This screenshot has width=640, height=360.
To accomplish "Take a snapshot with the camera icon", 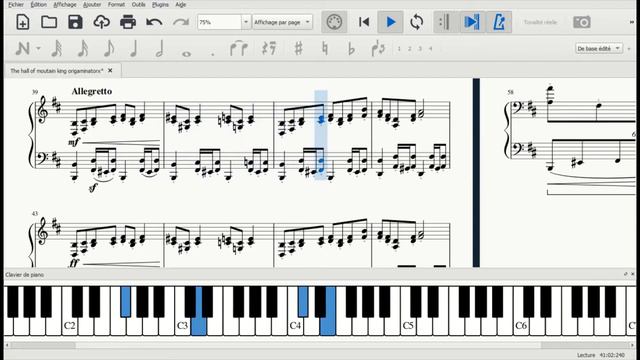I will [x=582, y=22].
